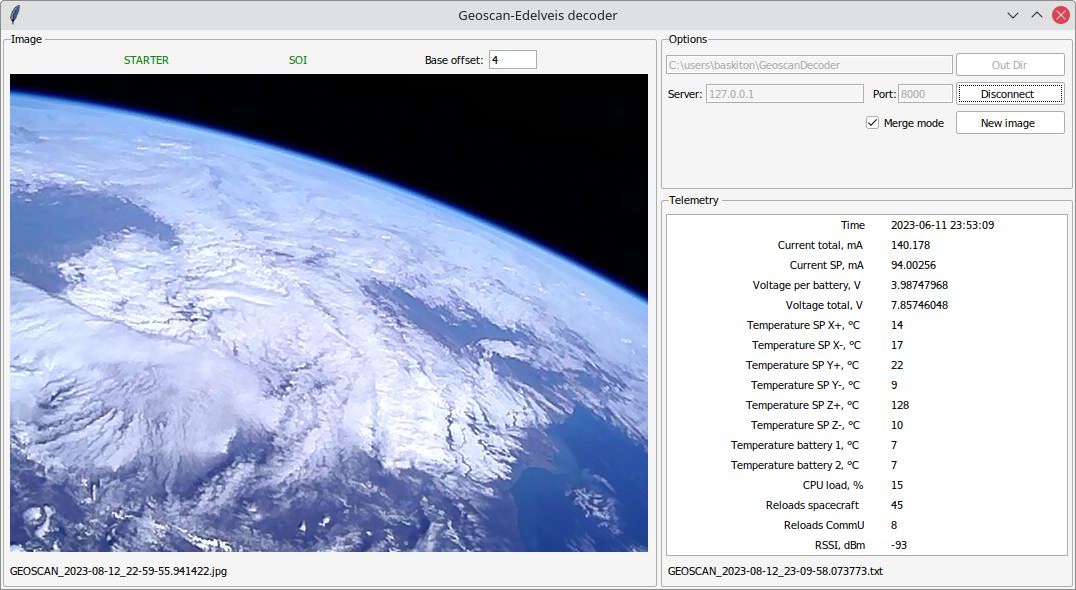The image size is (1076, 590).
Task: Click the Reloads CommU label
Action: 824,525
